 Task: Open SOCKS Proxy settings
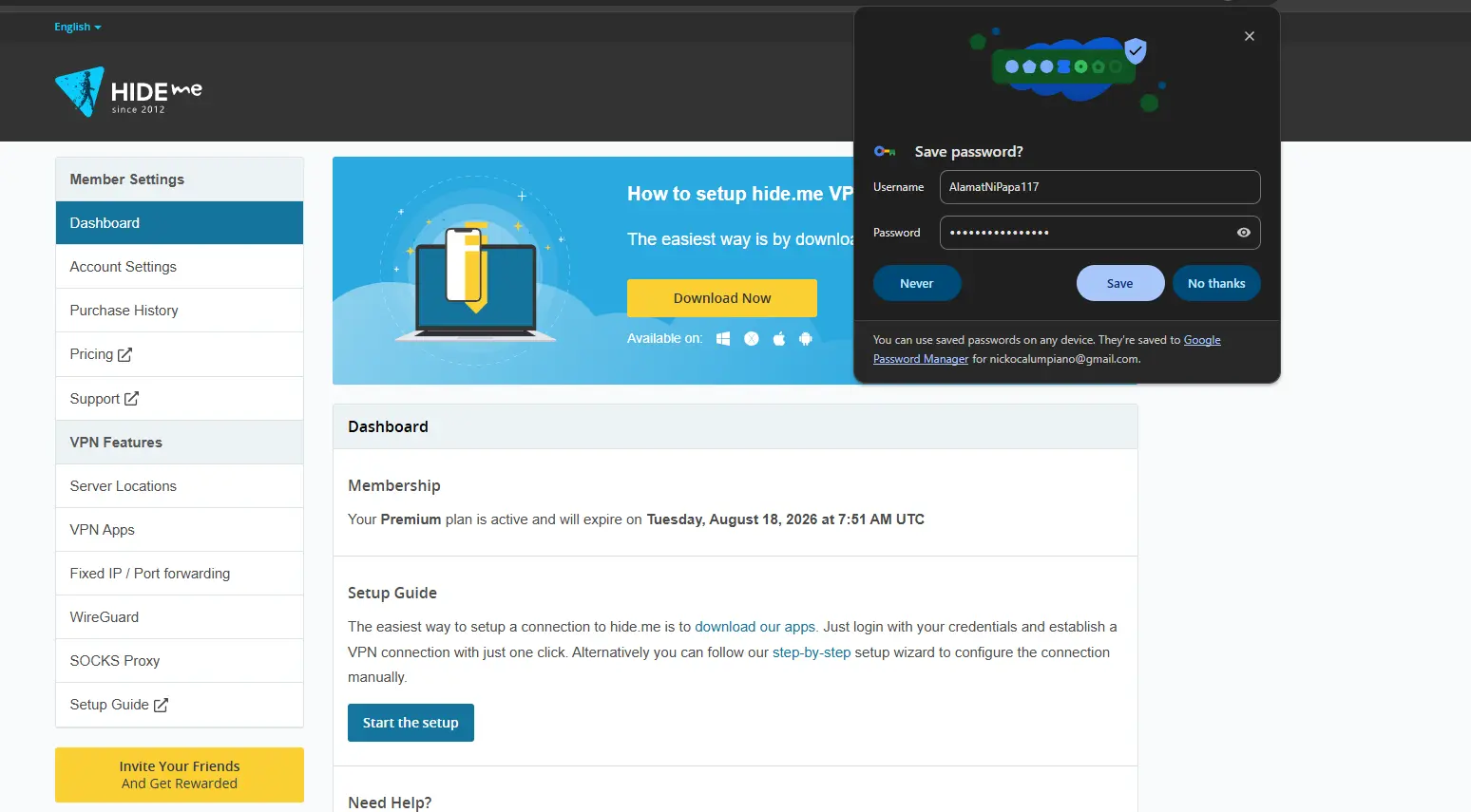pos(180,661)
